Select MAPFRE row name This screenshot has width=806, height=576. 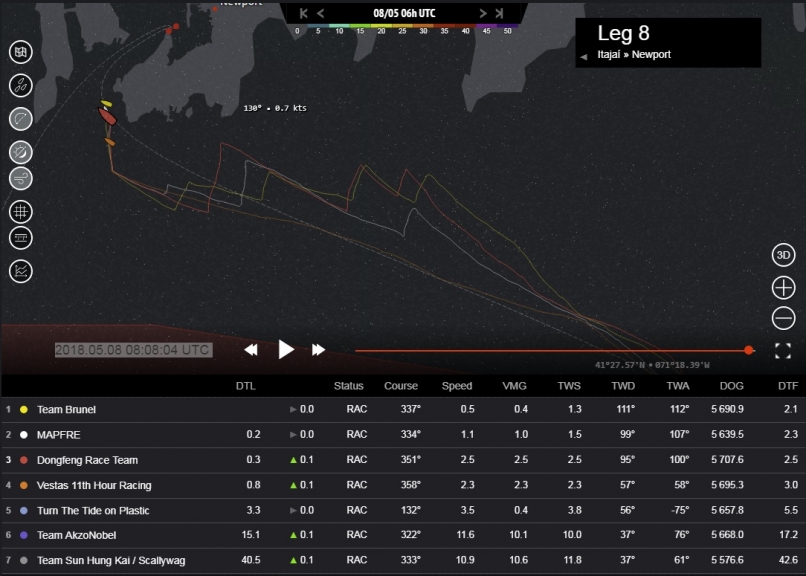pos(59,435)
